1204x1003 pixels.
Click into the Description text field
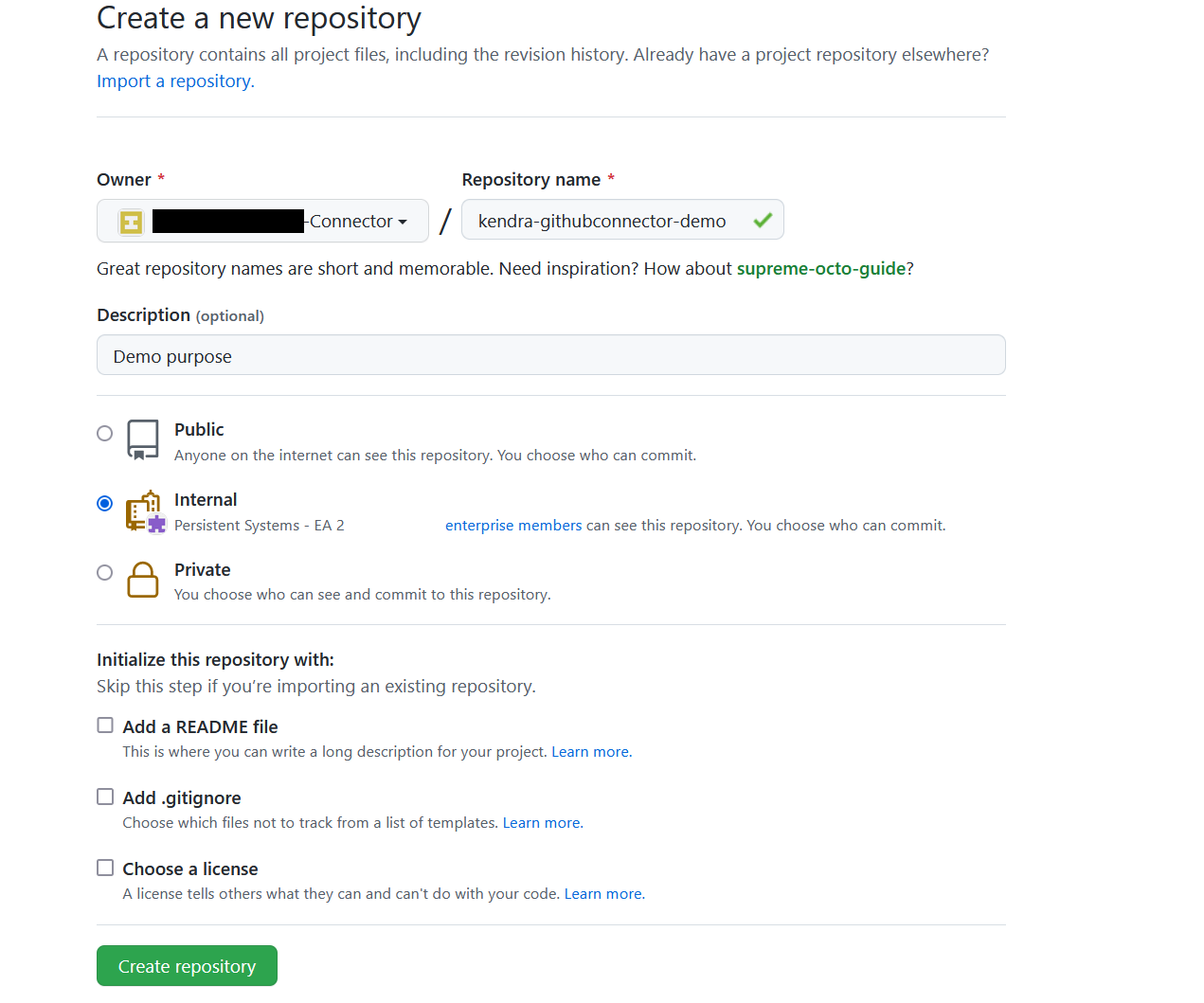click(550, 356)
